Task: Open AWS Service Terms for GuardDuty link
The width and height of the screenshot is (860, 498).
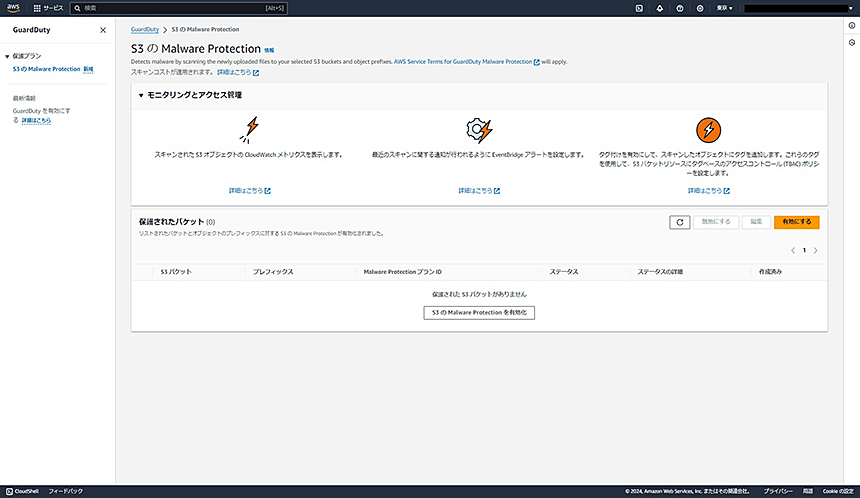Action: 464,62
